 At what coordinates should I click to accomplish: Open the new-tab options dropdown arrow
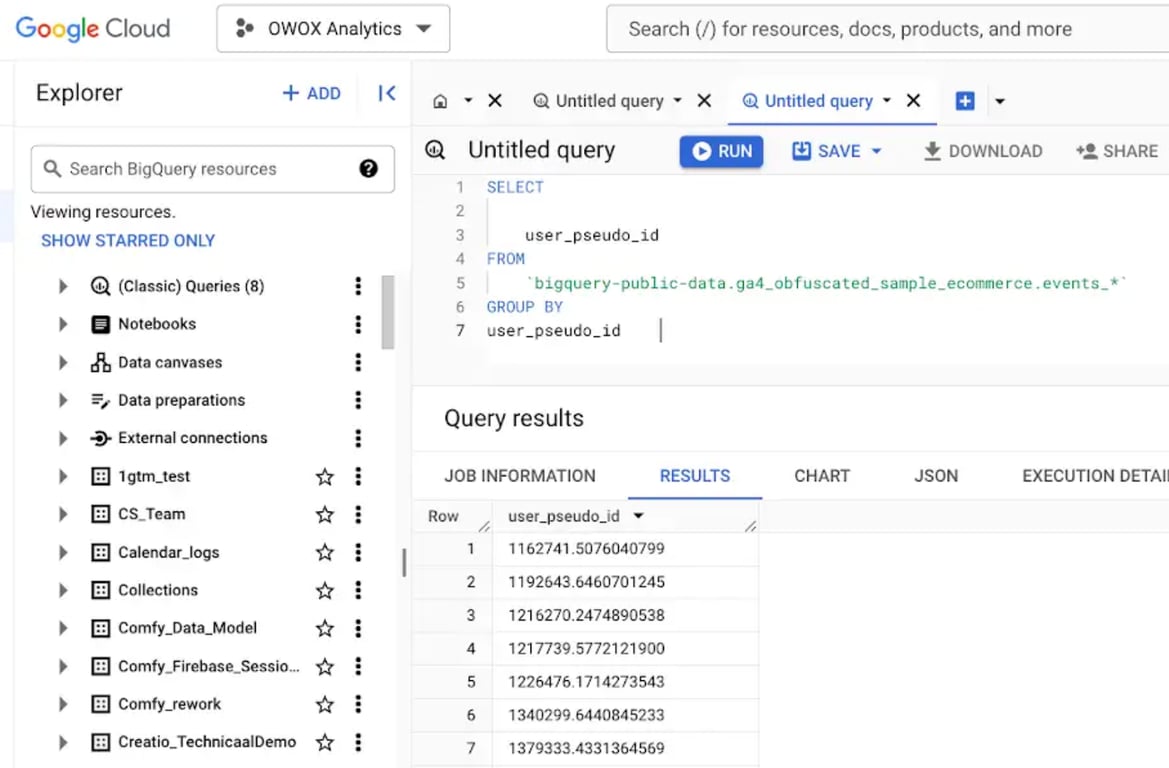point(1000,101)
